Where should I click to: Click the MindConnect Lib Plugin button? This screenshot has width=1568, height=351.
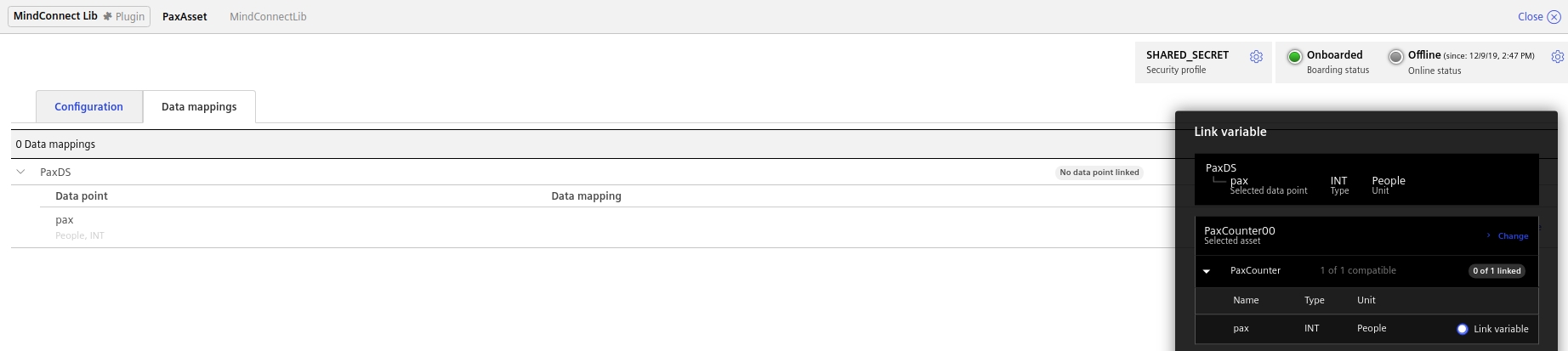coord(79,16)
